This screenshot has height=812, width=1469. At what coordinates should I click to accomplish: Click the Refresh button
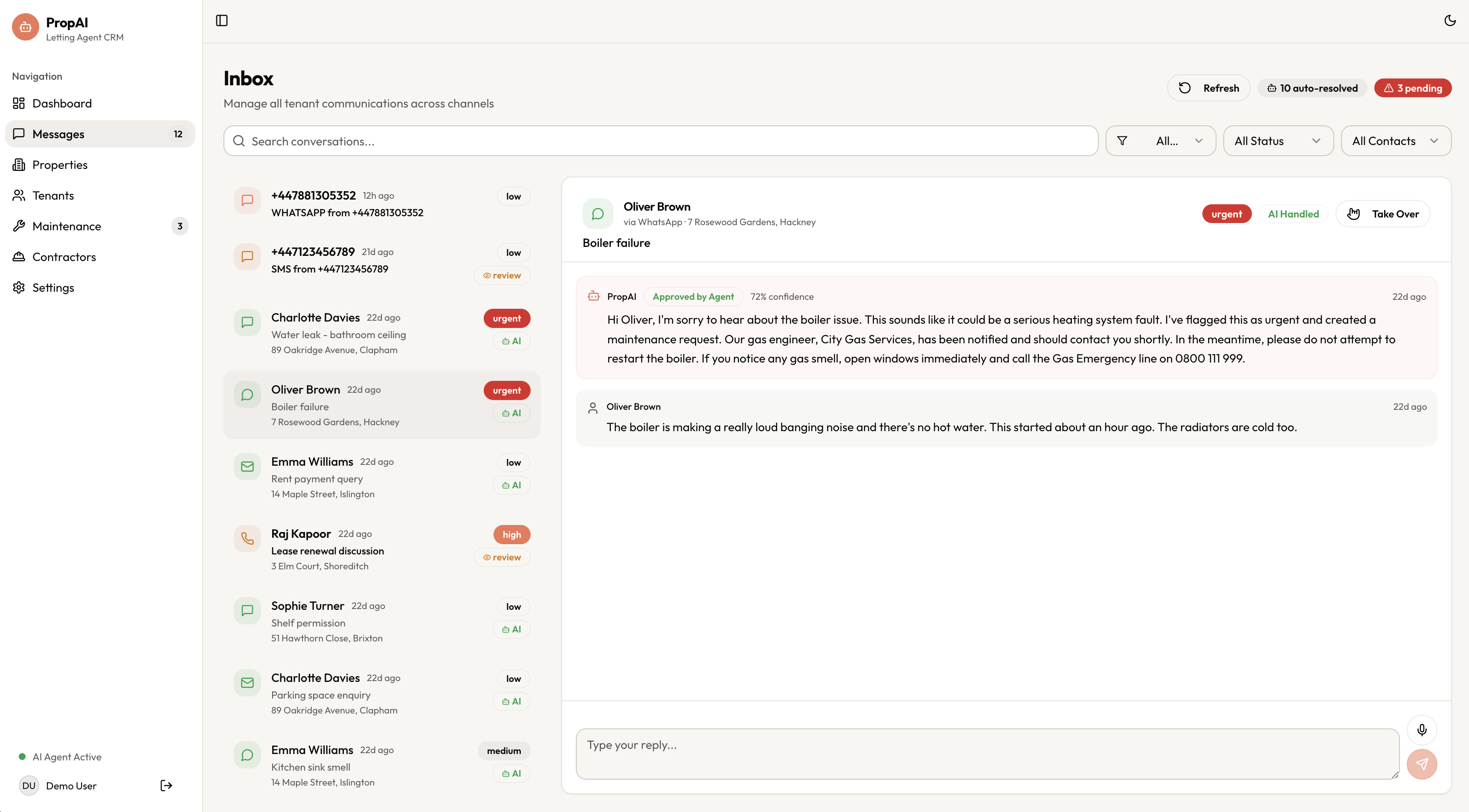coord(1208,88)
